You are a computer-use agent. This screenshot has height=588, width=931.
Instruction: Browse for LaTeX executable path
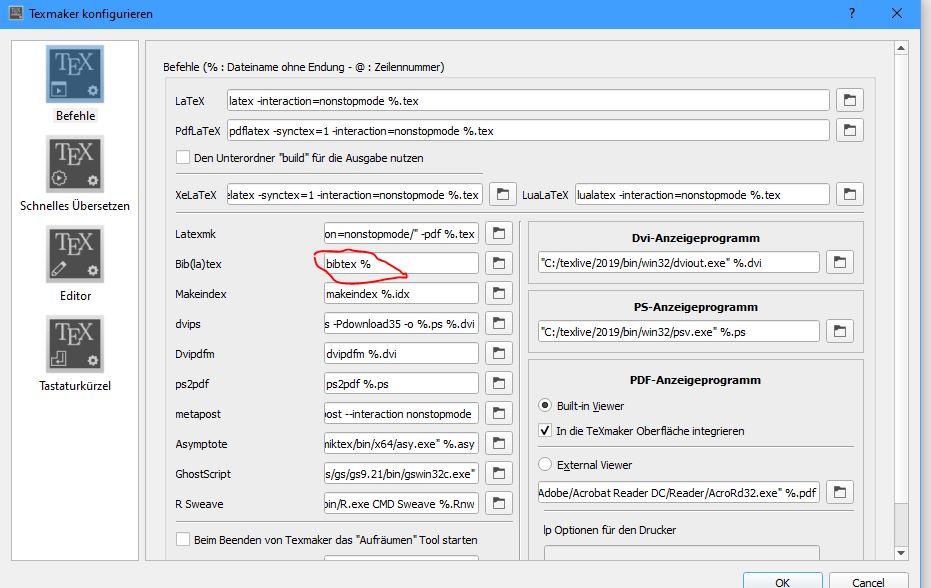[849, 100]
